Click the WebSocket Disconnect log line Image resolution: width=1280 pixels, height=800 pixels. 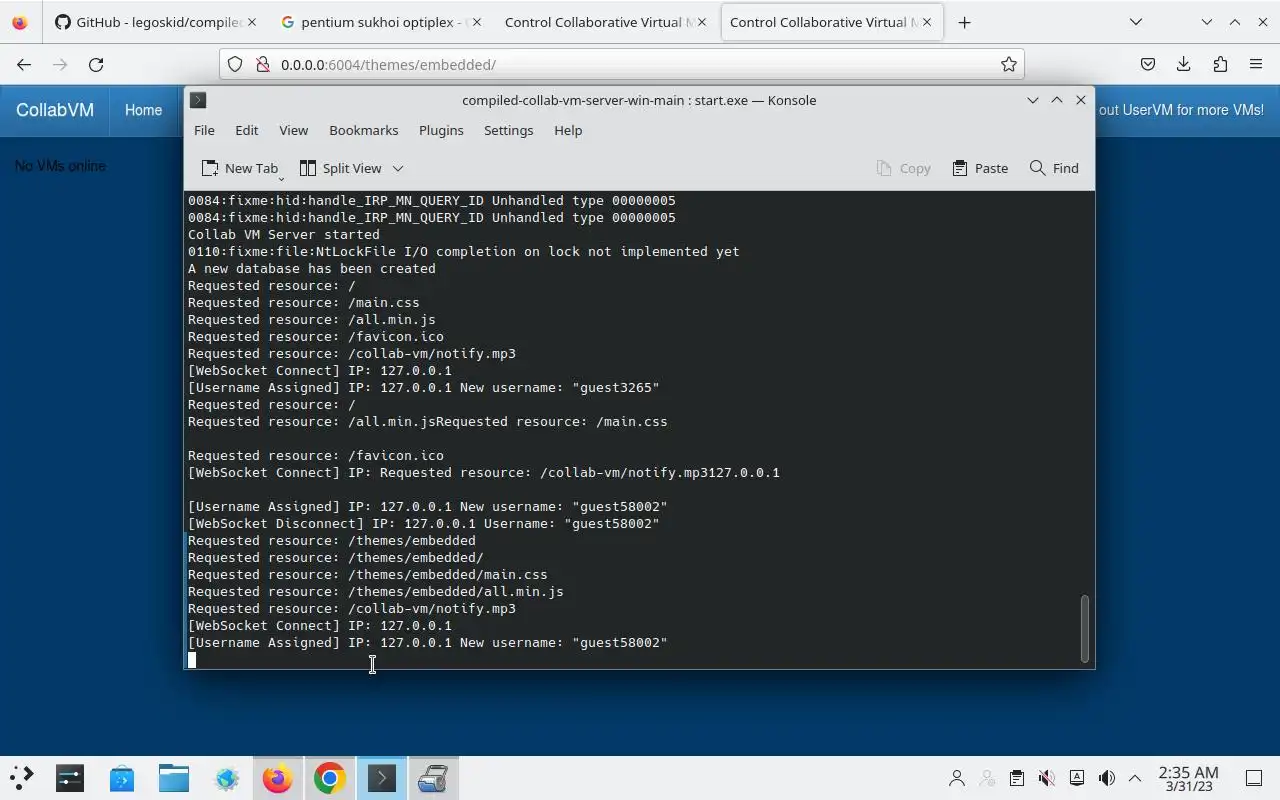pyautogui.click(x=424, y=523)
